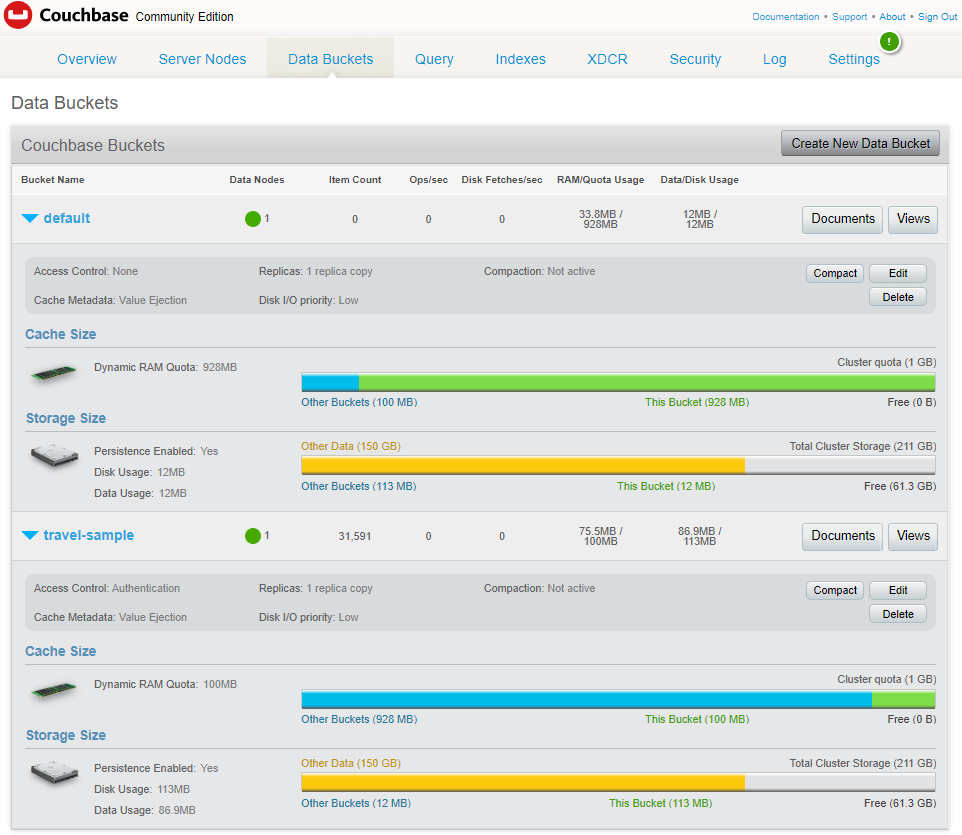
Task: Click the travel-sample disk storage usage bar
Action: 618,782
